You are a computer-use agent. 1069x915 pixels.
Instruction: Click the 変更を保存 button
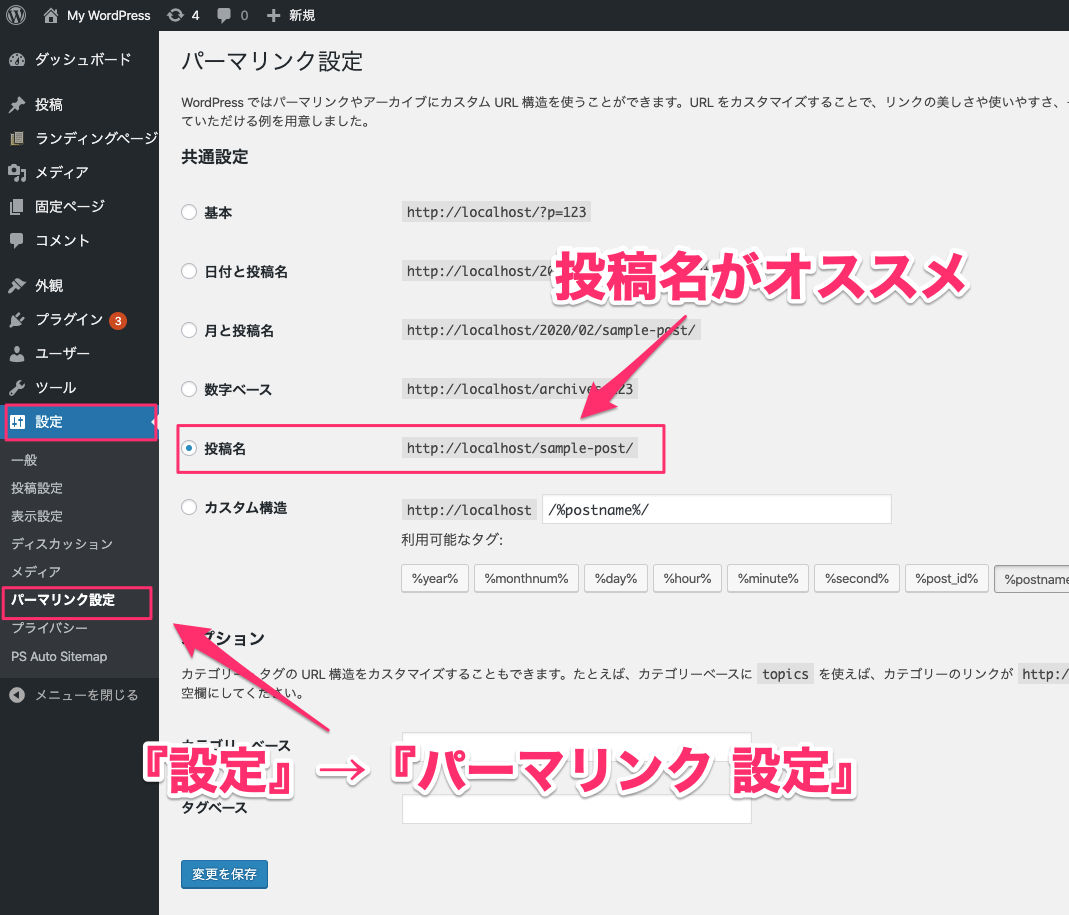224,873
